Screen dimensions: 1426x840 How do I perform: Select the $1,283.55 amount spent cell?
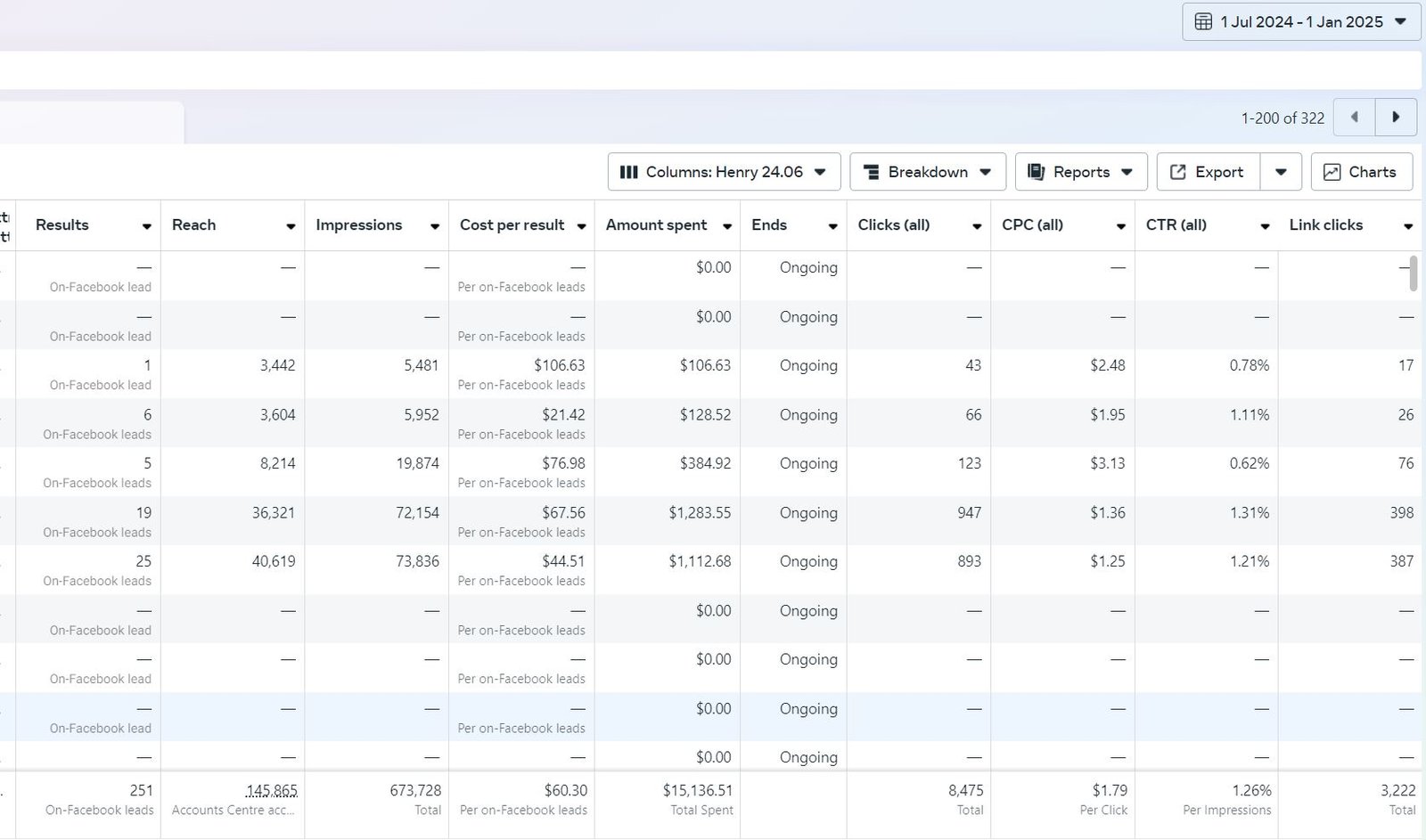(700, 513)
